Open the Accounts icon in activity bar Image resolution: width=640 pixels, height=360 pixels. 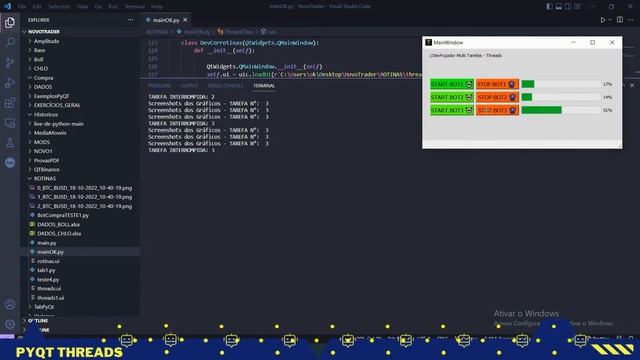(10, 304)
